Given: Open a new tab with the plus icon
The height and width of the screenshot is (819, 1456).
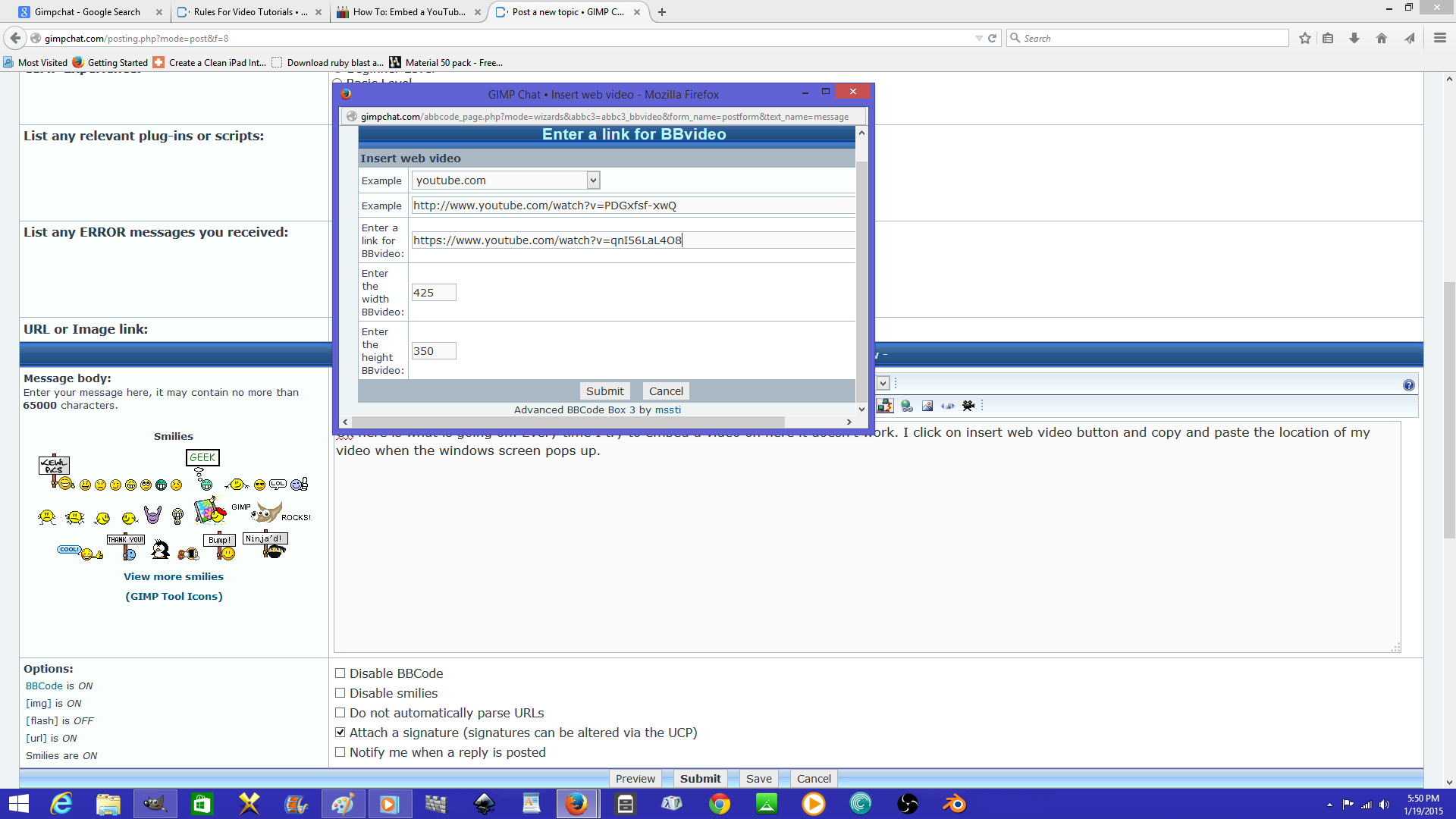Looking at the screenshot, I should [x=661, y=12].
